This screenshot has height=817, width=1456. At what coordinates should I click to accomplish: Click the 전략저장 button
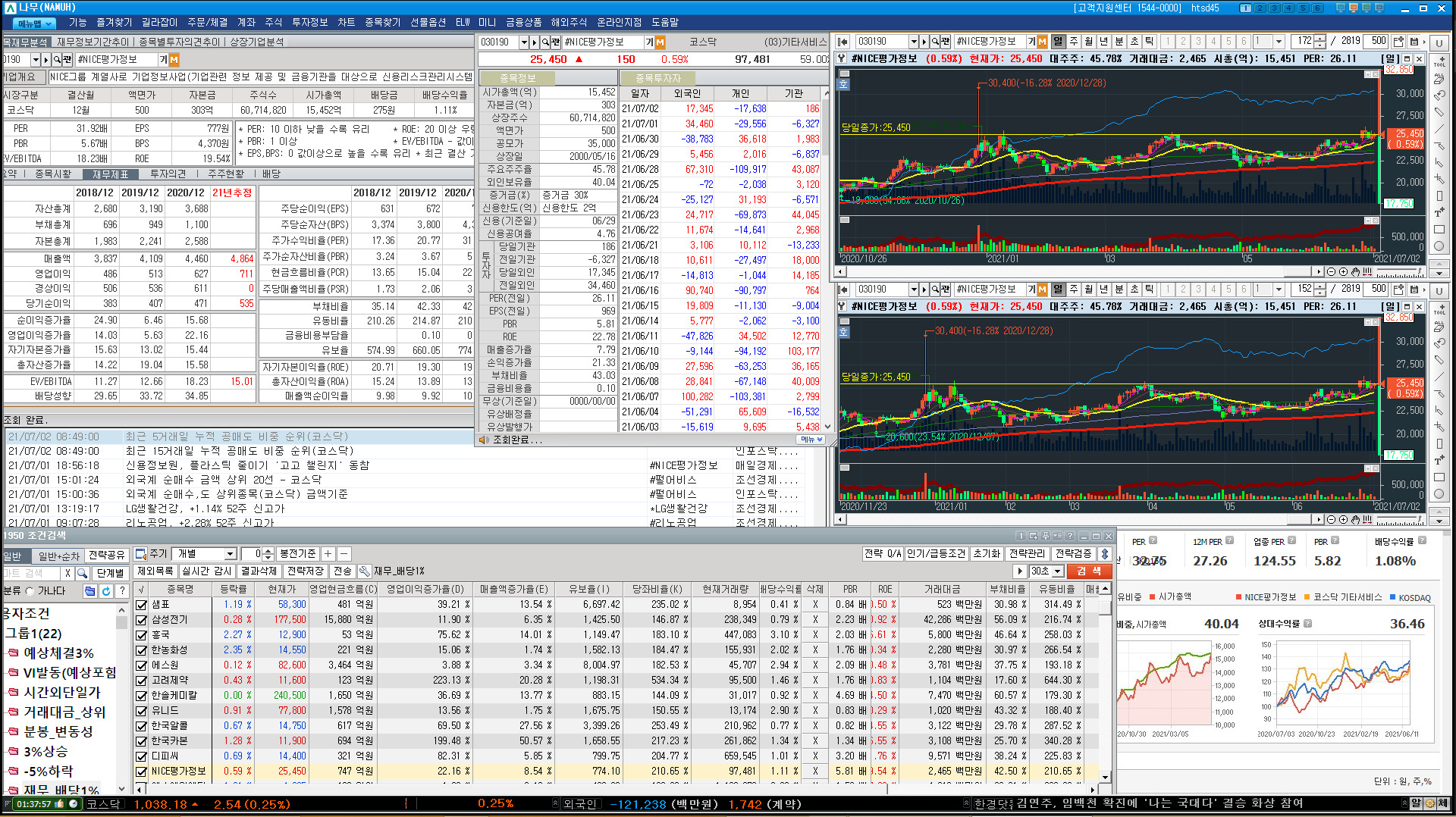click(306, 571)
